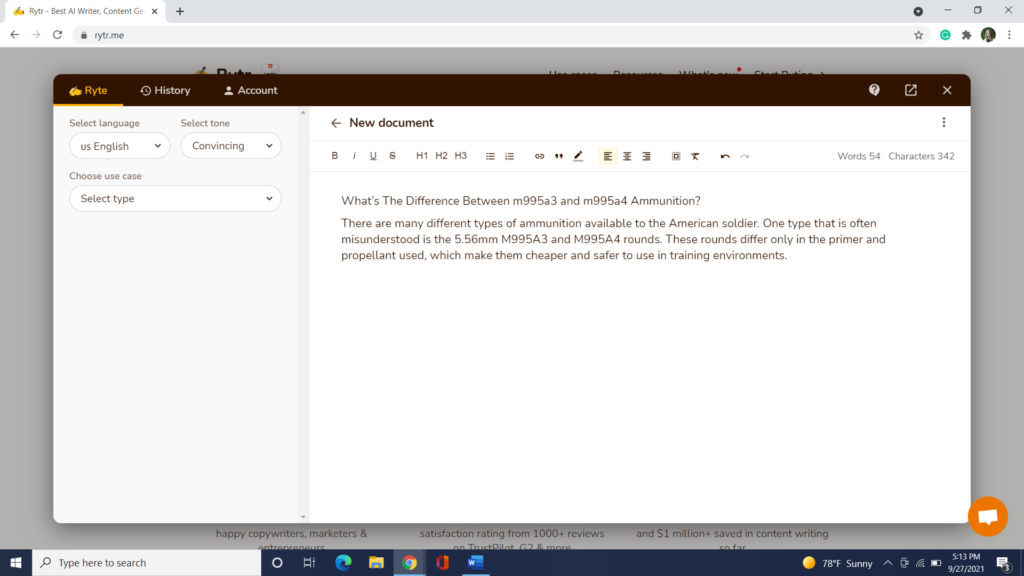Insert a bulleted list

pyautogui.click(x=490, y=156)
